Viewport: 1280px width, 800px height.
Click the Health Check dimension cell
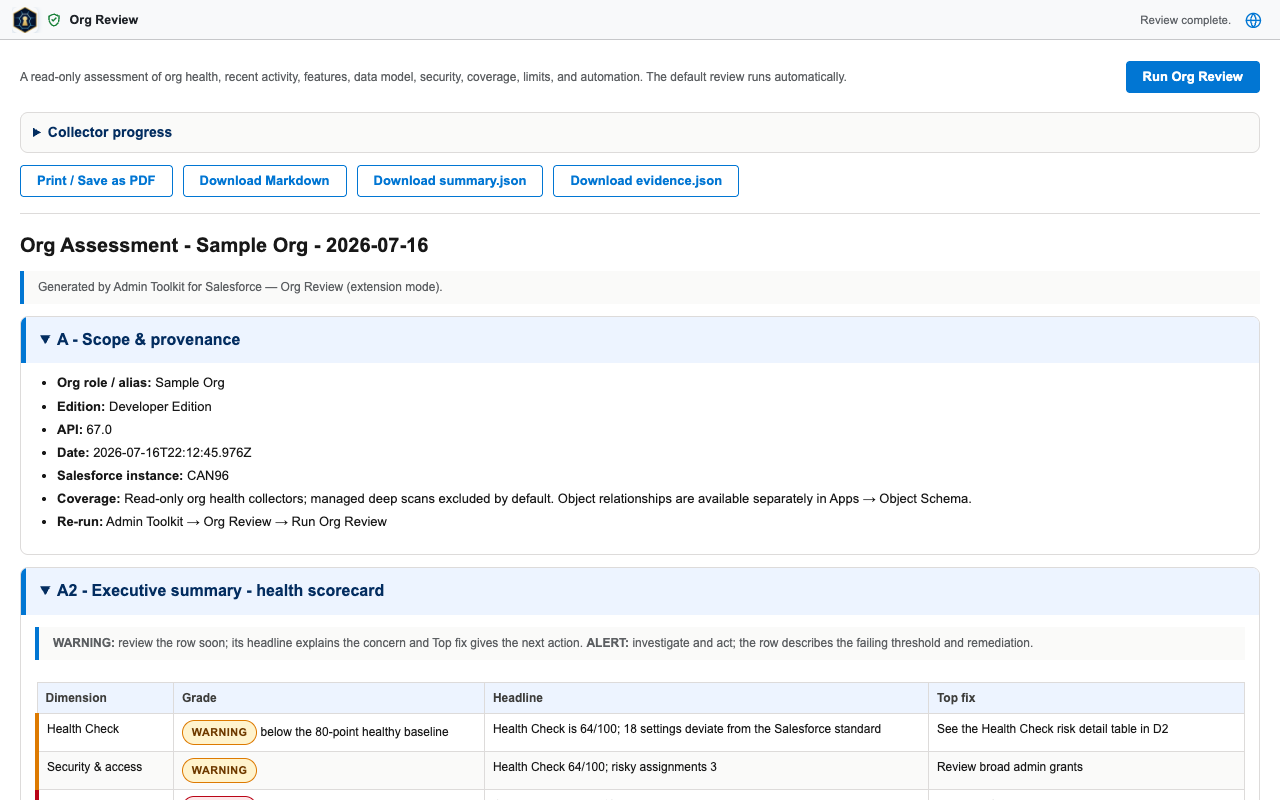point(105,730)
